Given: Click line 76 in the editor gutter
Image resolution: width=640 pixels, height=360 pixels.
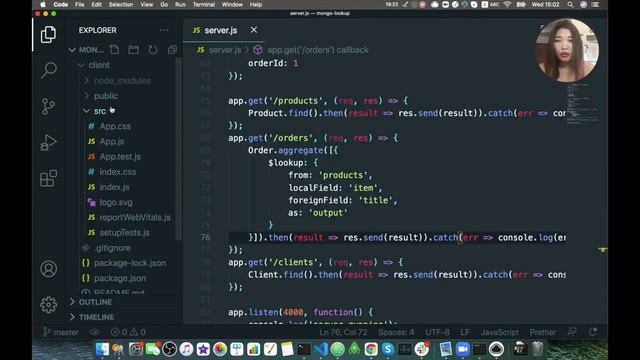Looking at the screenshot, I should click(205, 238).
